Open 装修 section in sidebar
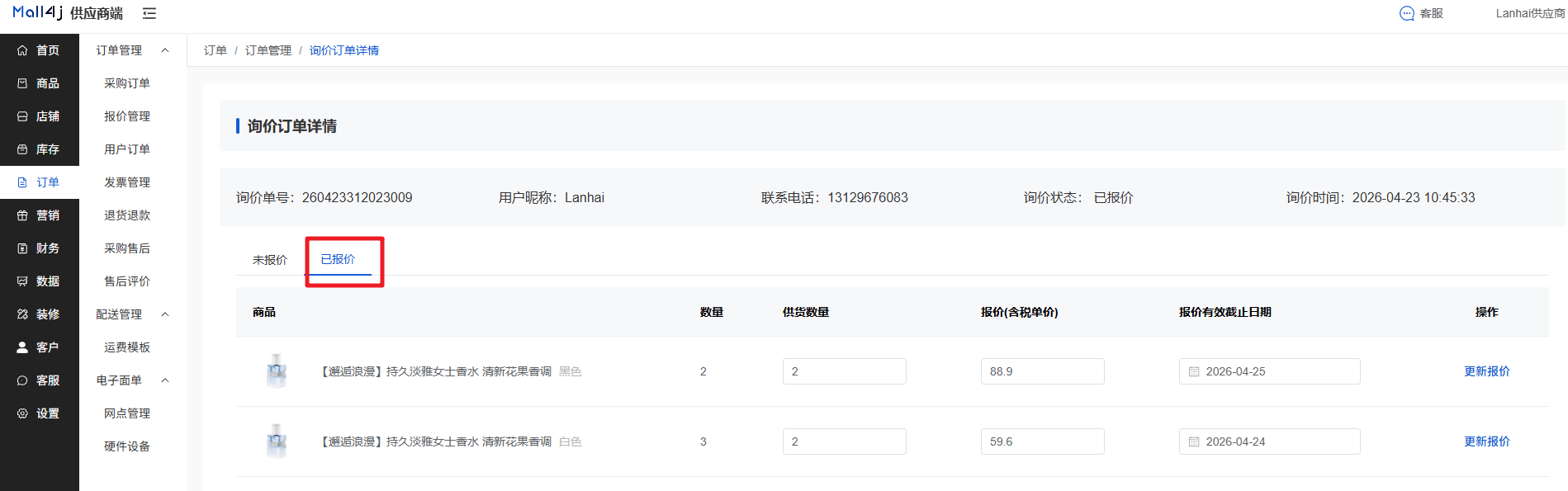This screenshot has height=491, width=1568. point(40,314)
